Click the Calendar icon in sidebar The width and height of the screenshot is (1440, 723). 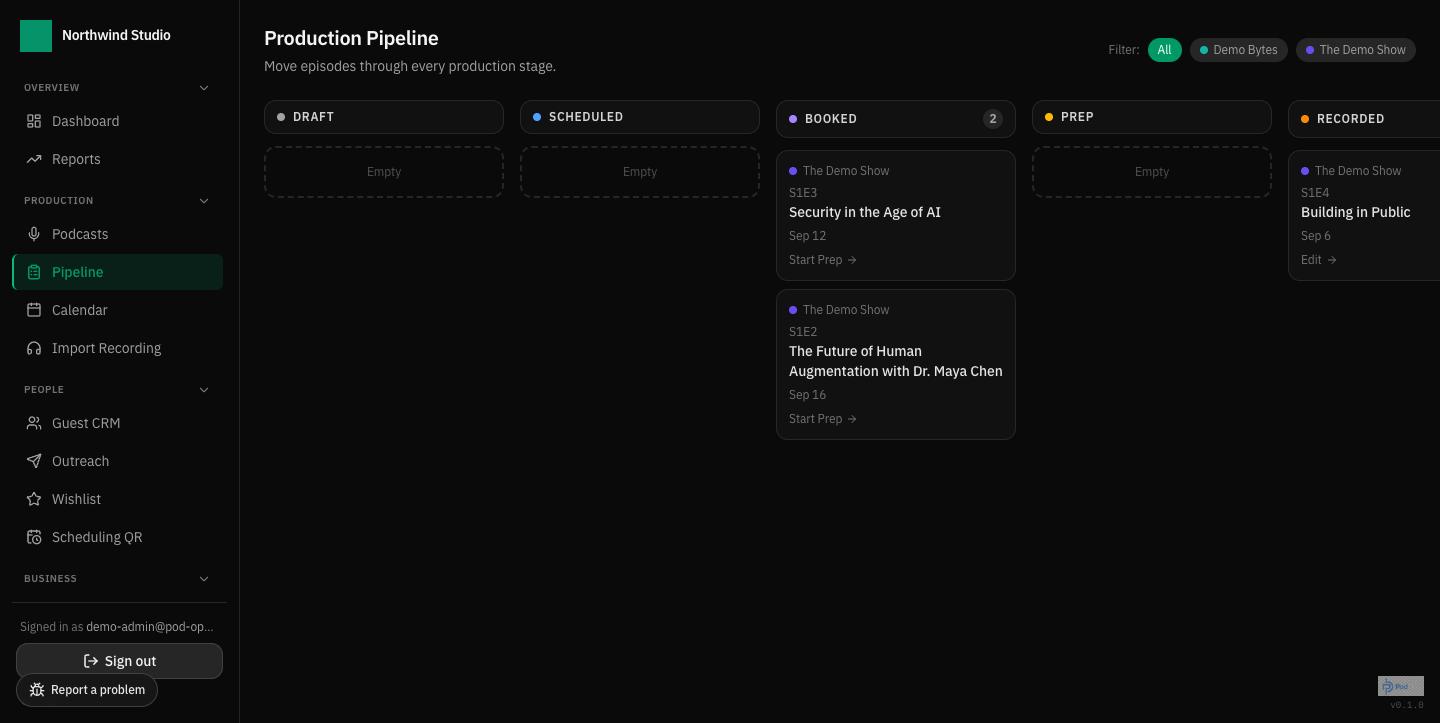tap(34, 310)
